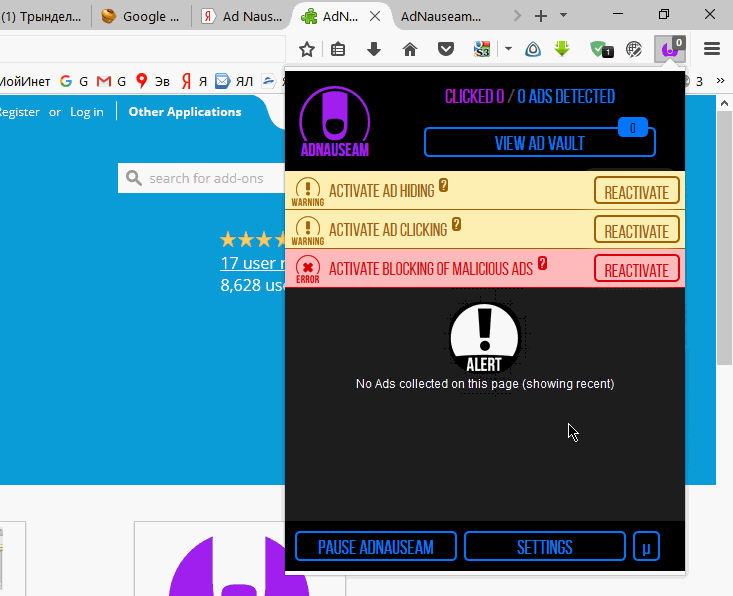This screenshot has height=596, width=733.
Task: Click help icon beside Activate Ad Clicking
Action: click(456, 225)
